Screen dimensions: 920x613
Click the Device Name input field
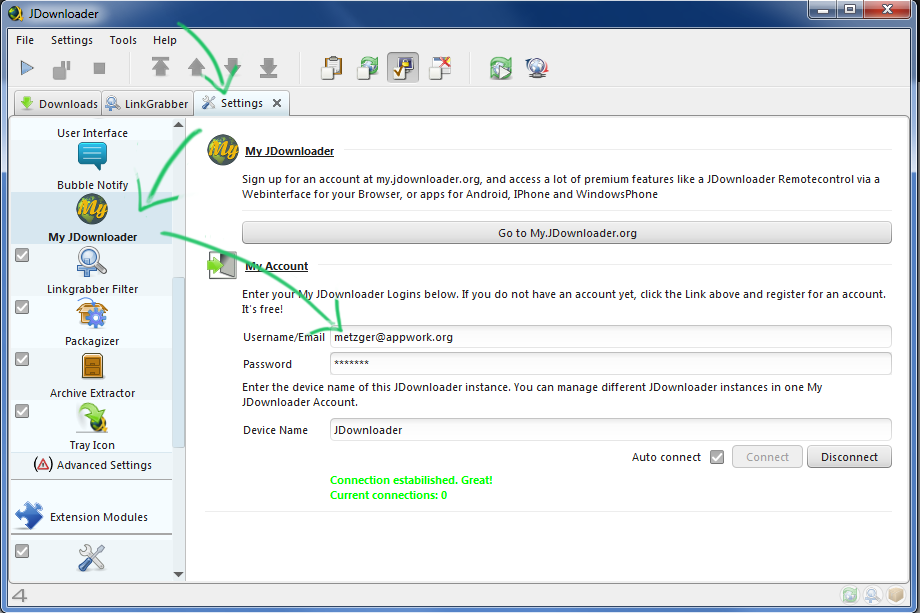click(x=611, y=430)
